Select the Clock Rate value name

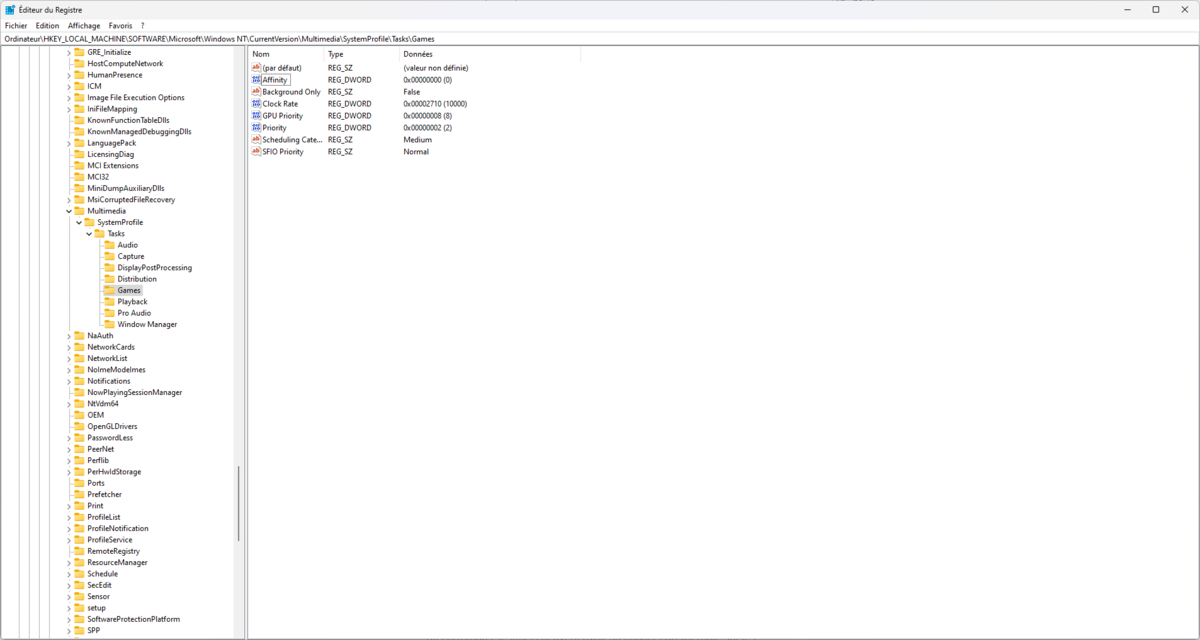click(280, 104)
